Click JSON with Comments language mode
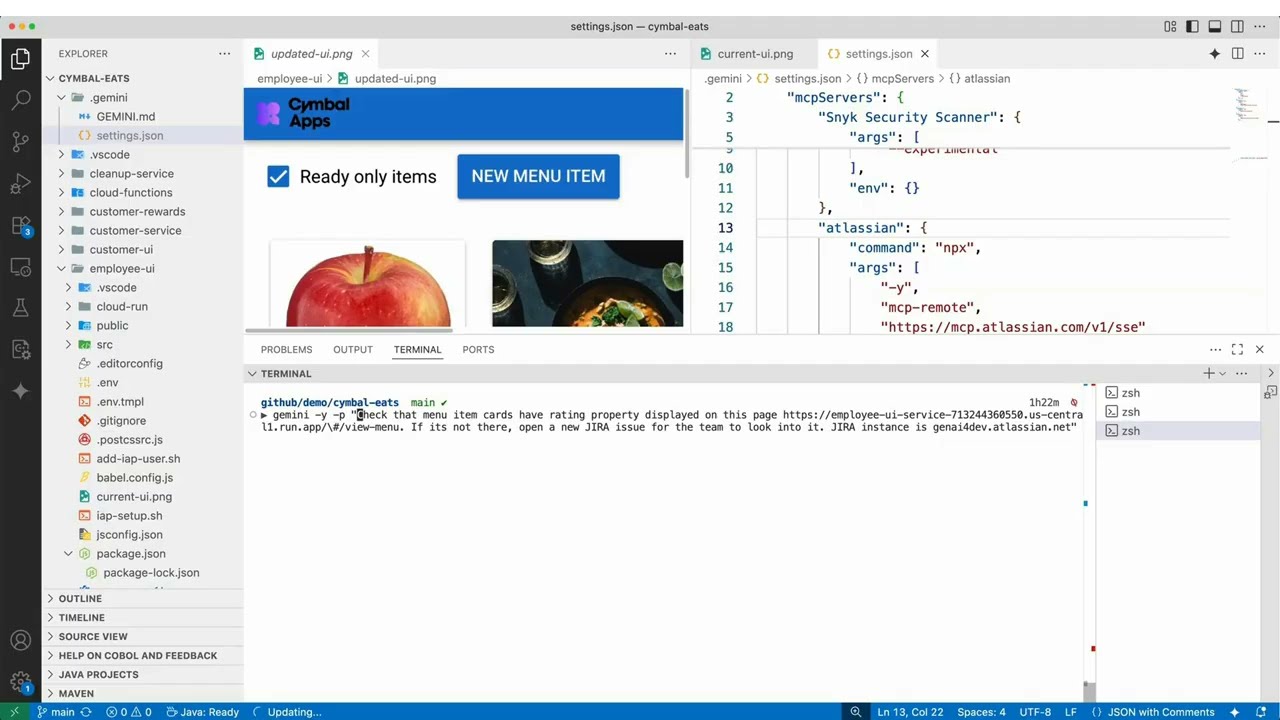Viewport: 1280px width, 720px height. [x=1161, y=712]
